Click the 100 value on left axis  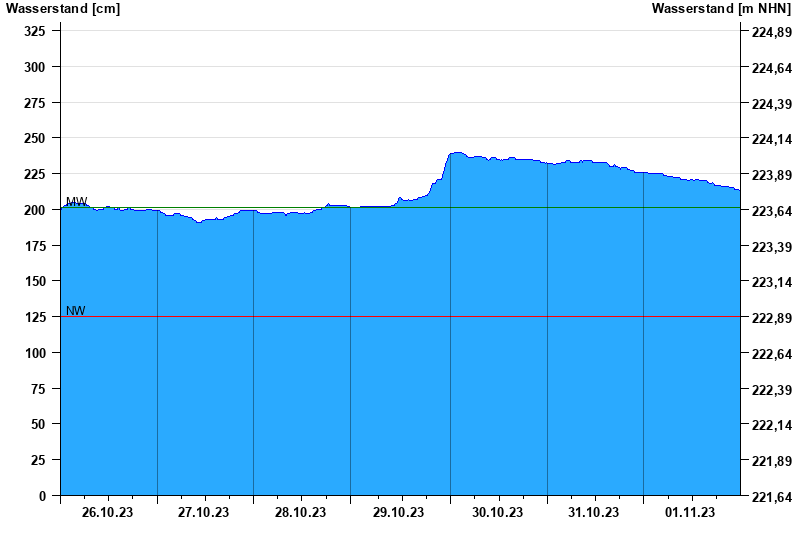tap(35, 353)
